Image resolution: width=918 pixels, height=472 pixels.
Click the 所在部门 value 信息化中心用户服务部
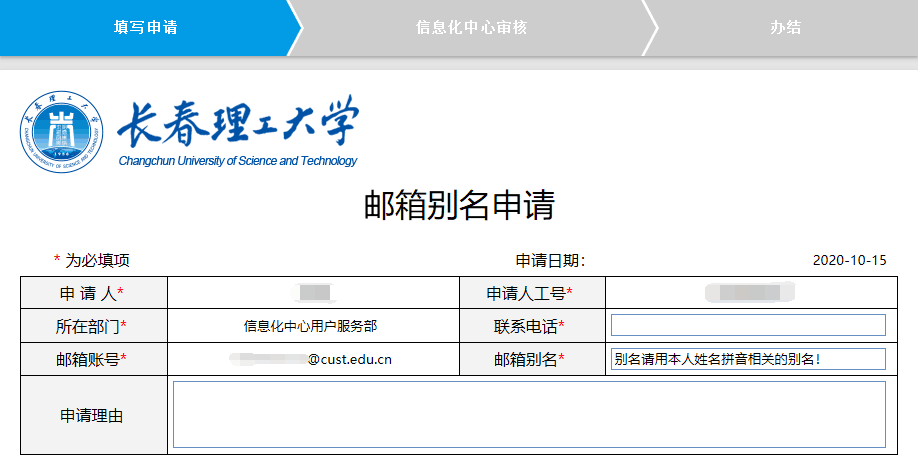(x=311, y=326)
